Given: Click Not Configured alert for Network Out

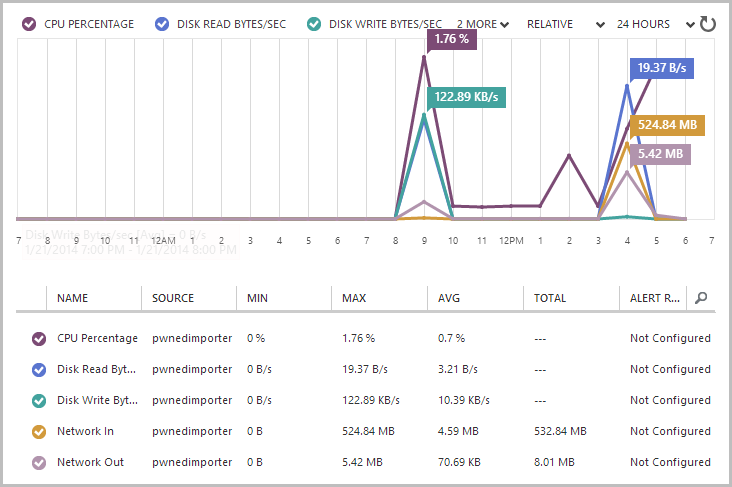Looking at the screenshot, I should pos(670,462).
